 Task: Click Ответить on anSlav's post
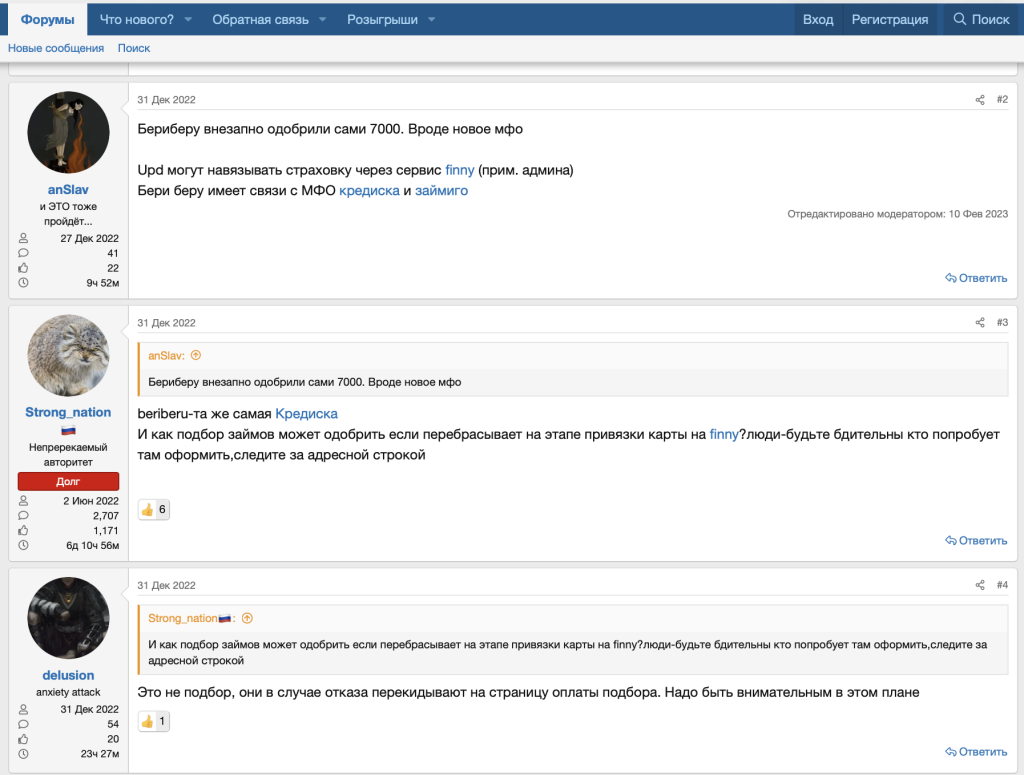click(976, 278)
